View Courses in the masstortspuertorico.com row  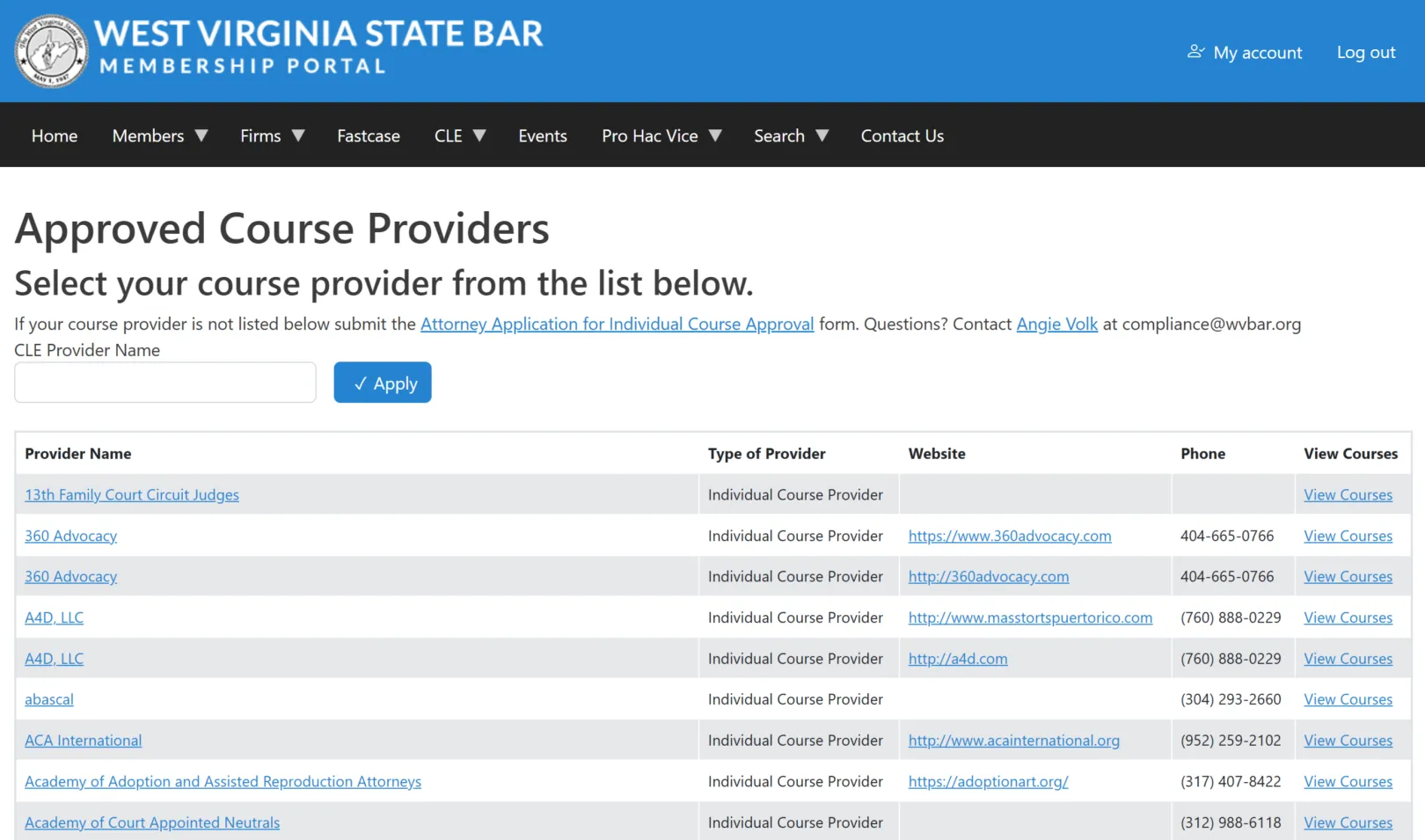[1348, 617]
